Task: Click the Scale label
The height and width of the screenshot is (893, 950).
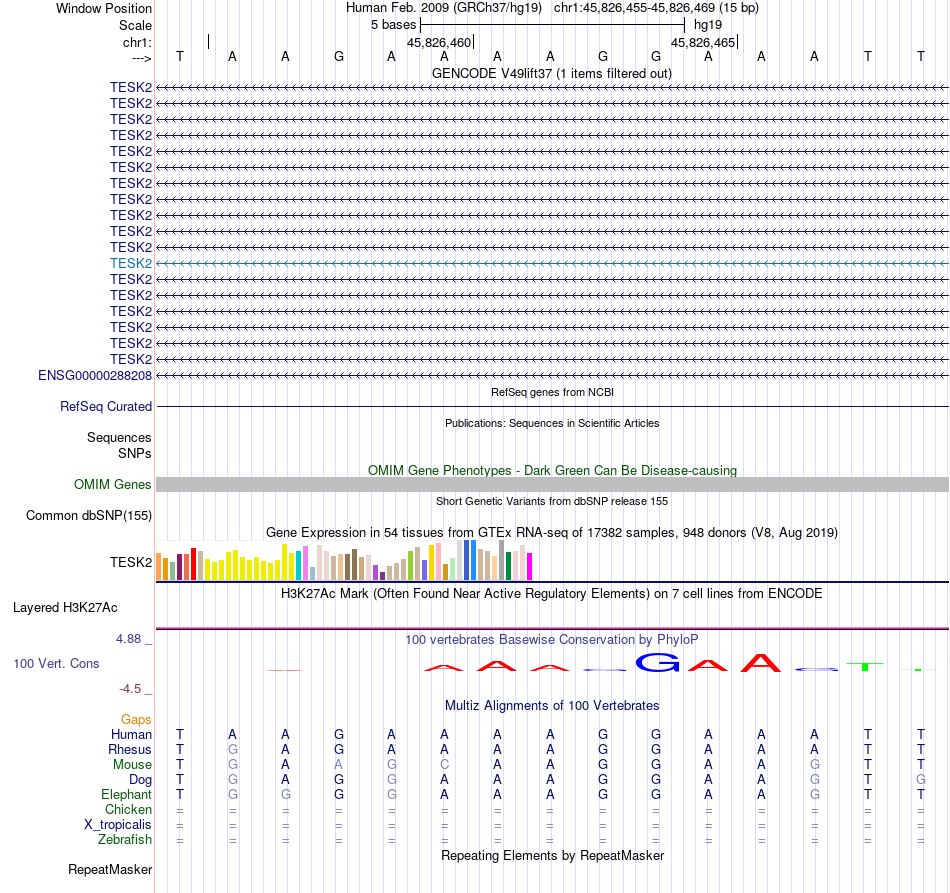Action: [x=135, y=25]
